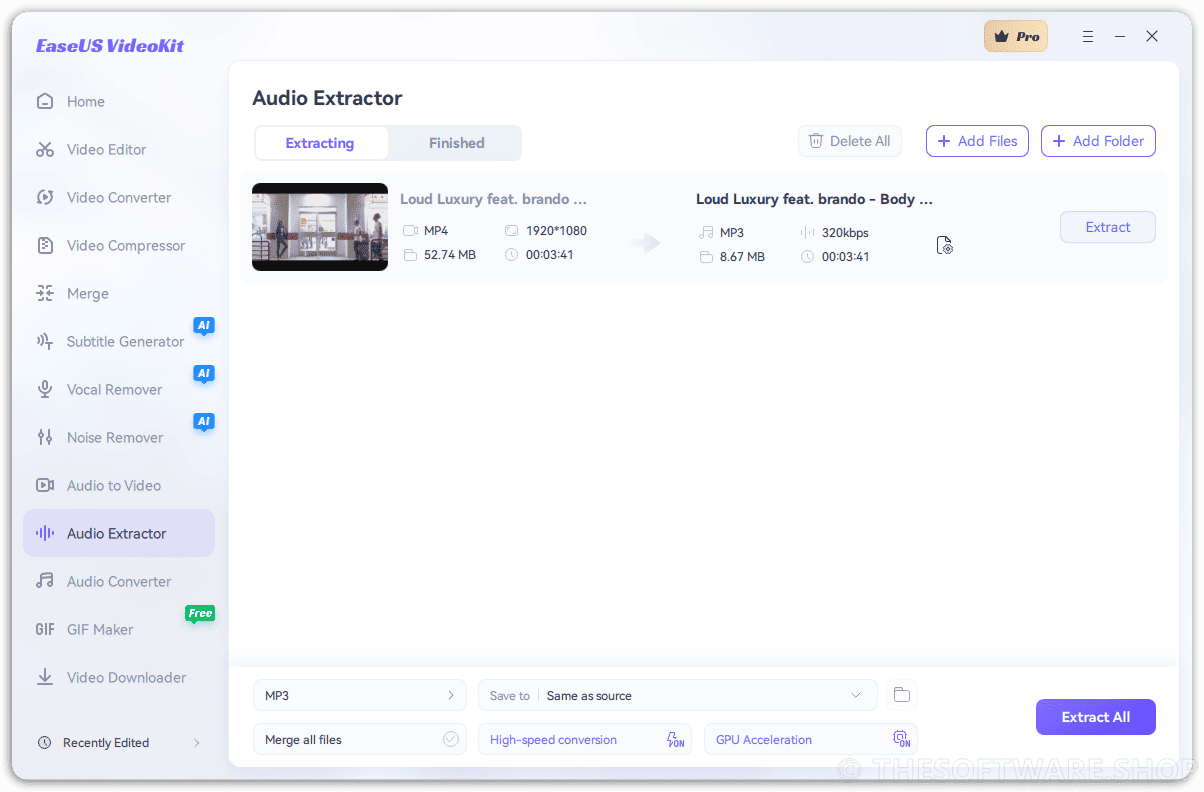
Task: Choose the Merge tool icon
Action: pos(45,293)
